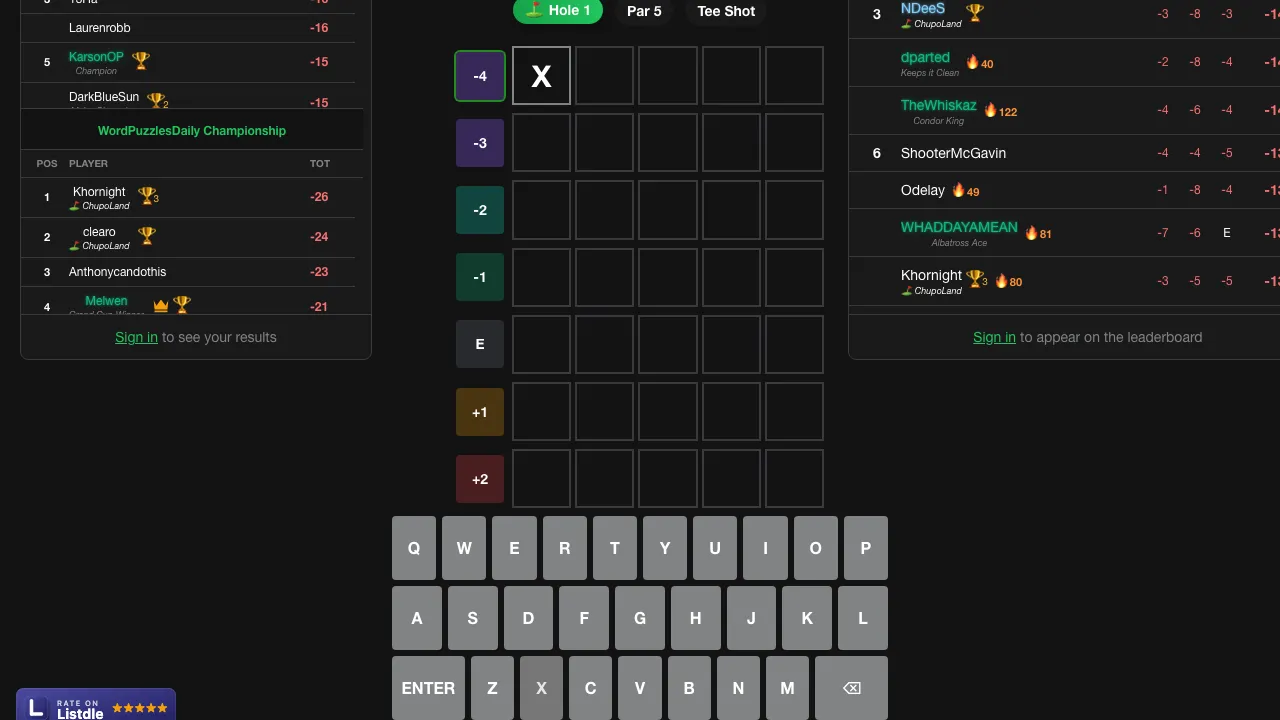The image size is (1280, 720).
Task: Click the flame streak icon for WHADDAYAMEAN
Action: tap(1031, 233)
